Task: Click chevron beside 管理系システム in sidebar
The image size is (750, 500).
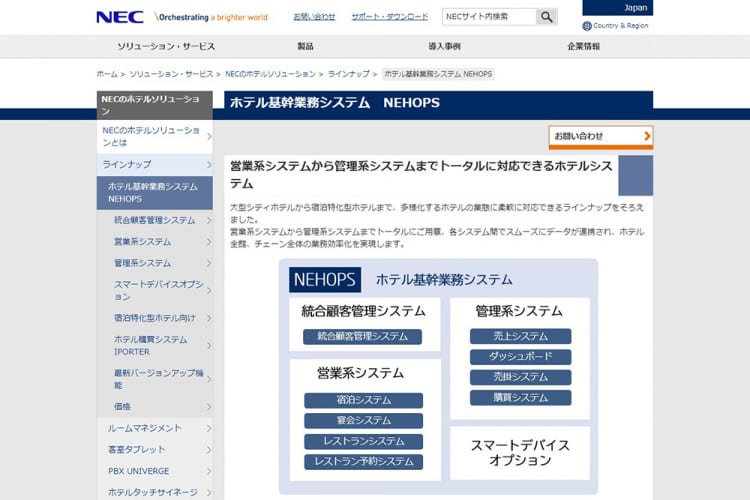Action: tap(209, 263)
